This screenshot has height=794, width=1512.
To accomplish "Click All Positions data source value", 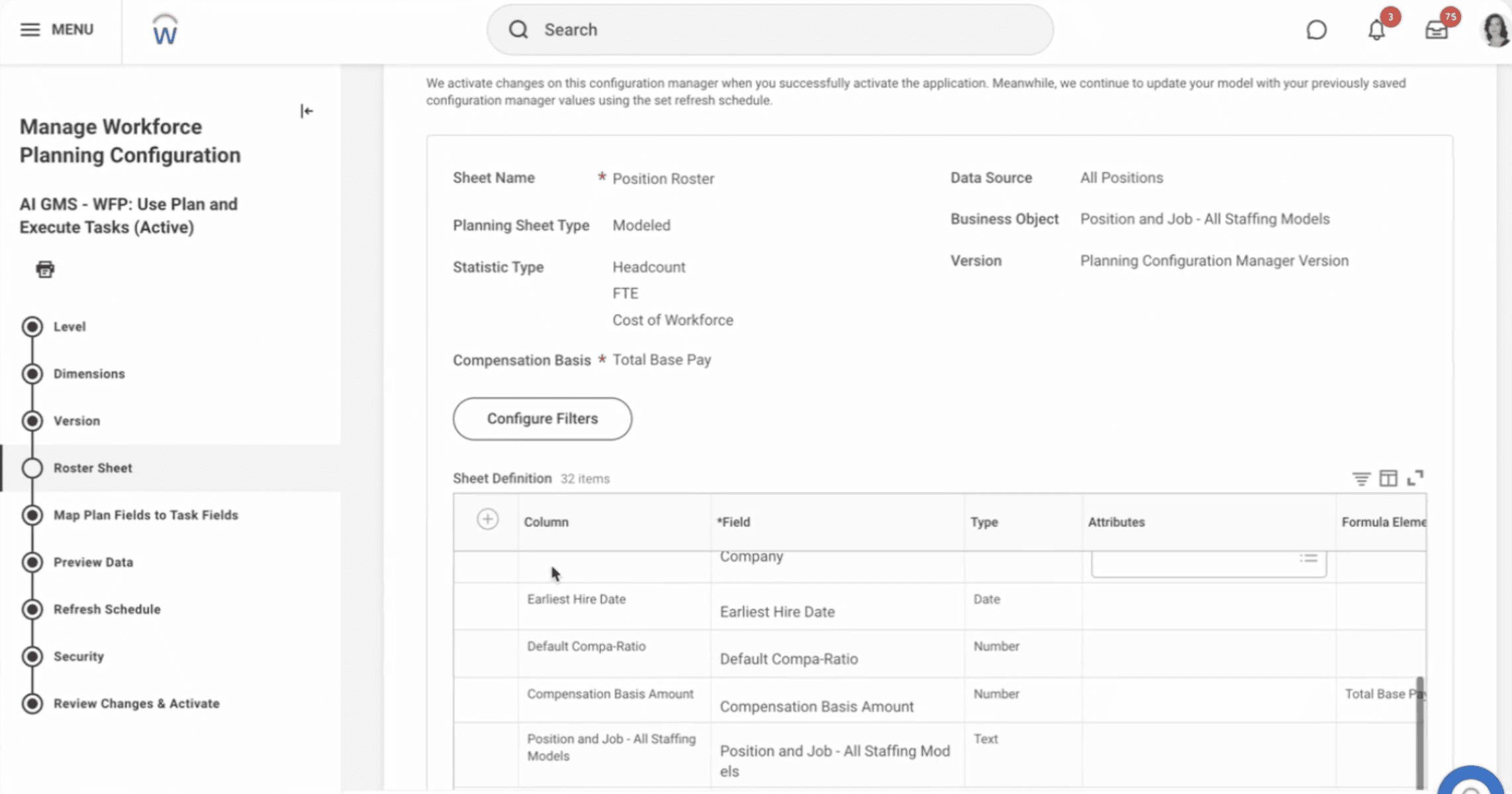I will tap(1121, 177).
